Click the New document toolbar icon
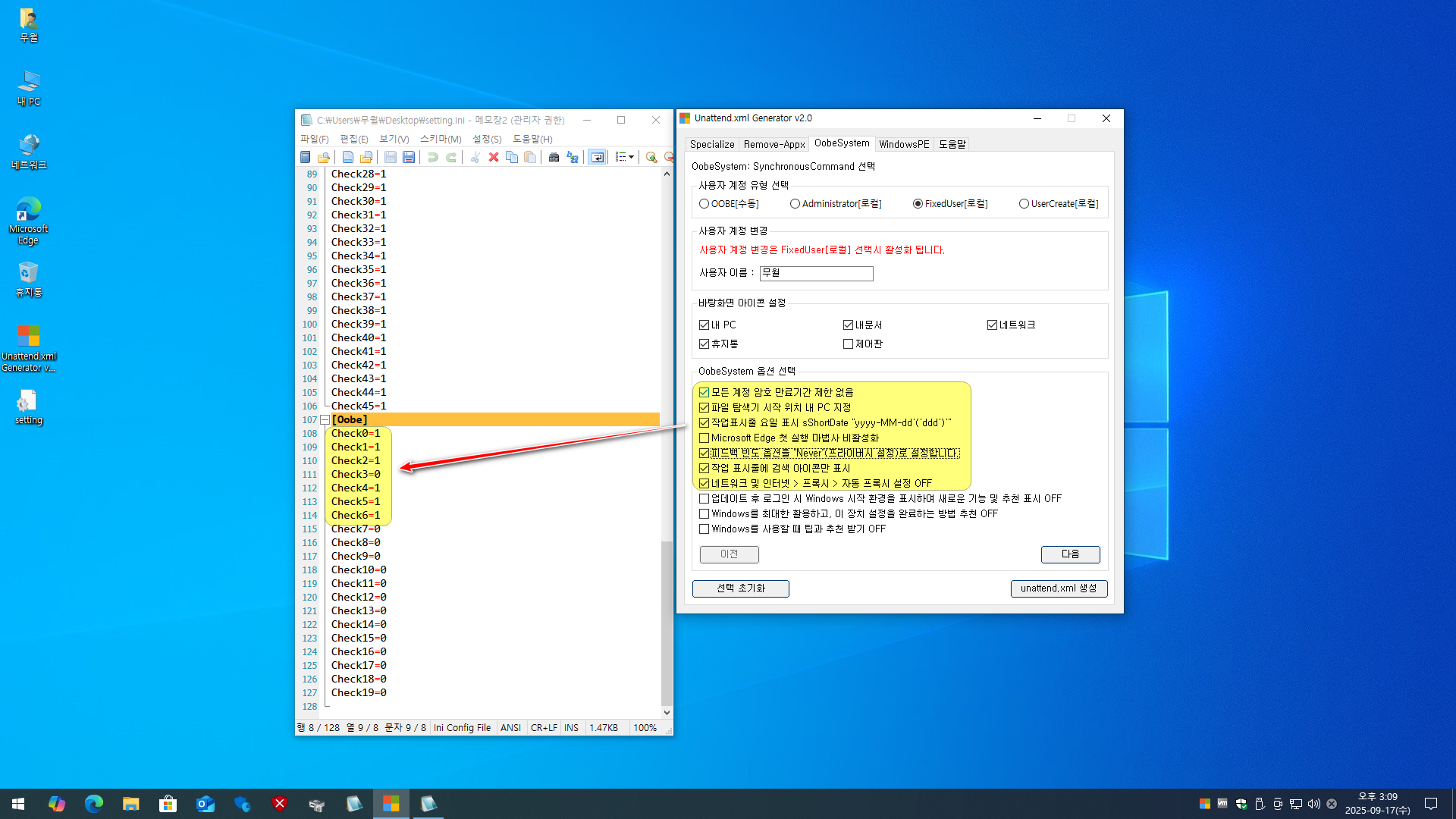Image resolution: width=1456 pixels, height=819 pixels. (x=347, y=157)
